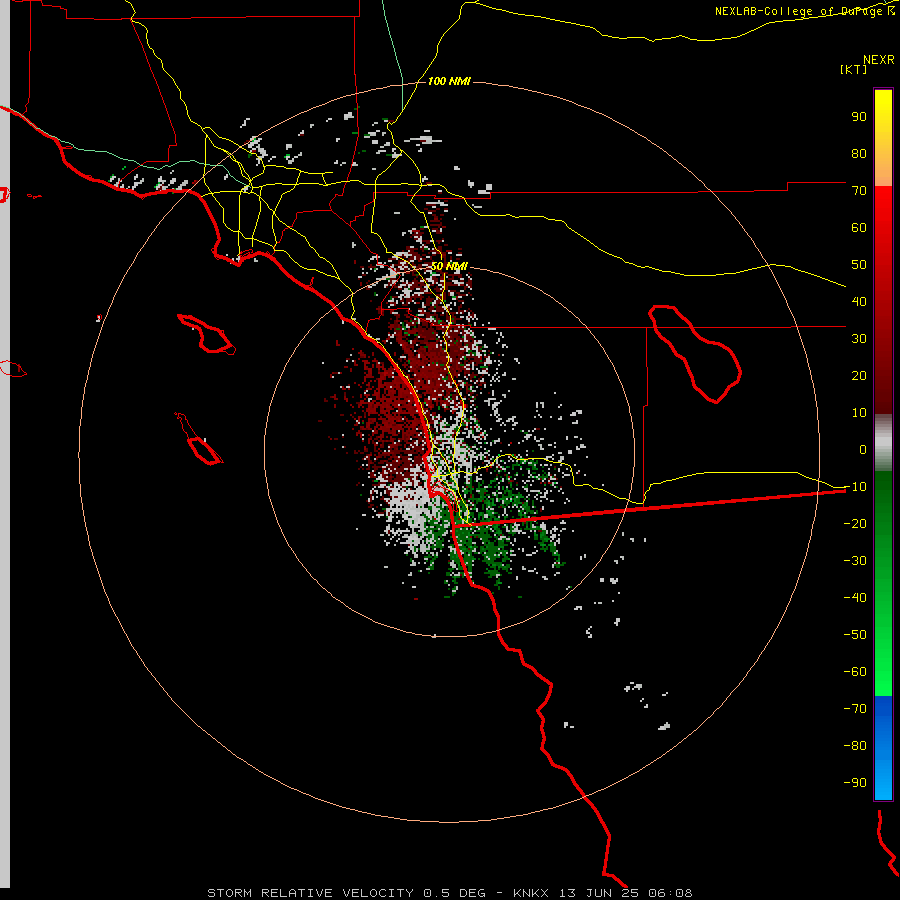Click the positive 90 knots scale label
Image resolution: width=900 pixels, height=900 pixels.
(859, 117)
